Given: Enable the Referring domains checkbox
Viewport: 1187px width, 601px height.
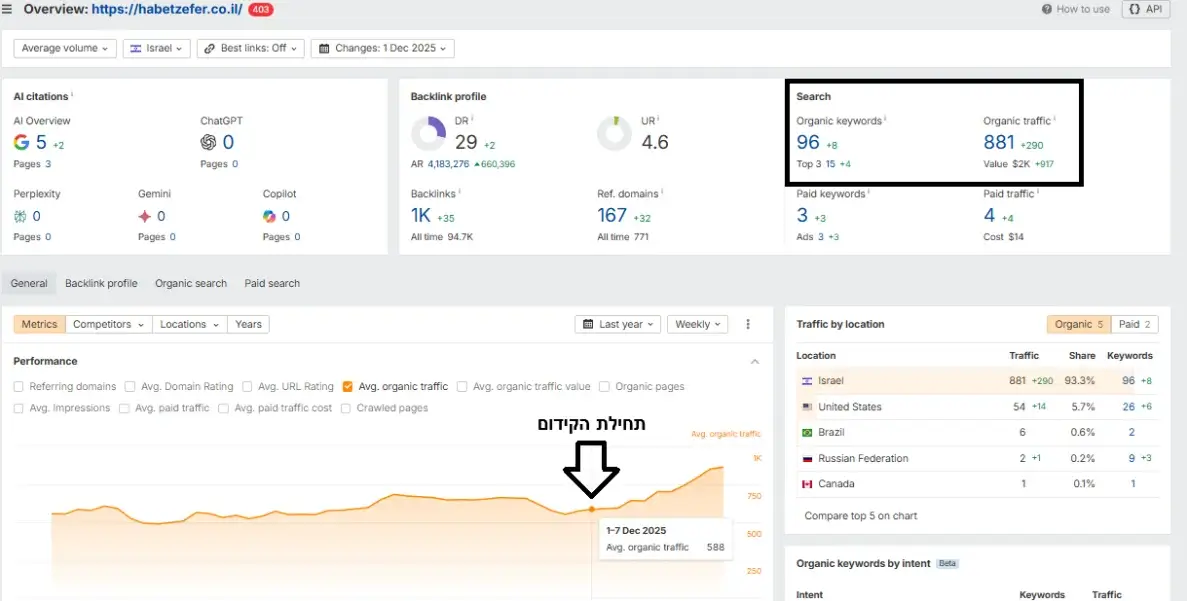Looking at the screenshot, I should point(20,386).
